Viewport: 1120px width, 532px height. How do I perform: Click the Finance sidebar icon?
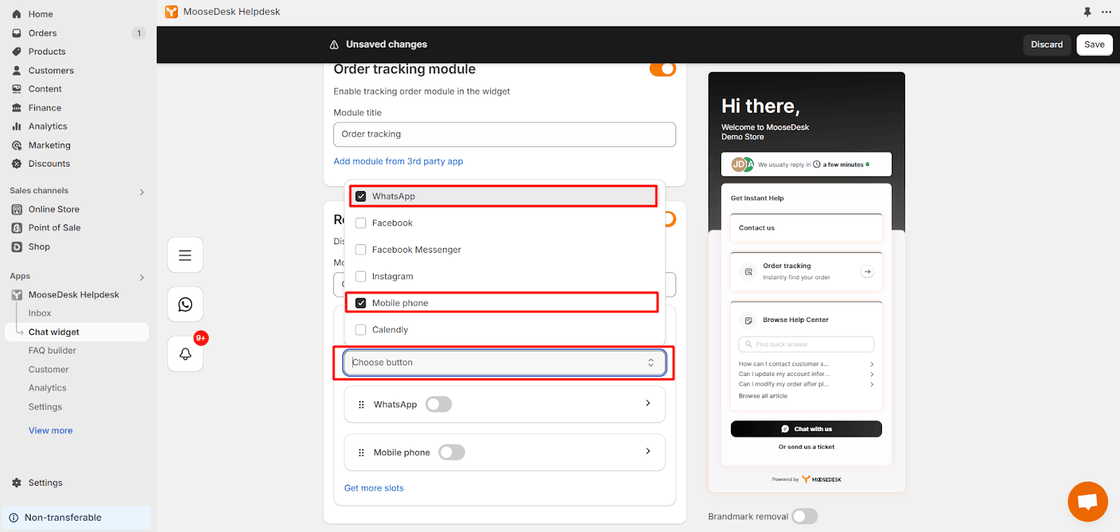(x=16, y=108)
